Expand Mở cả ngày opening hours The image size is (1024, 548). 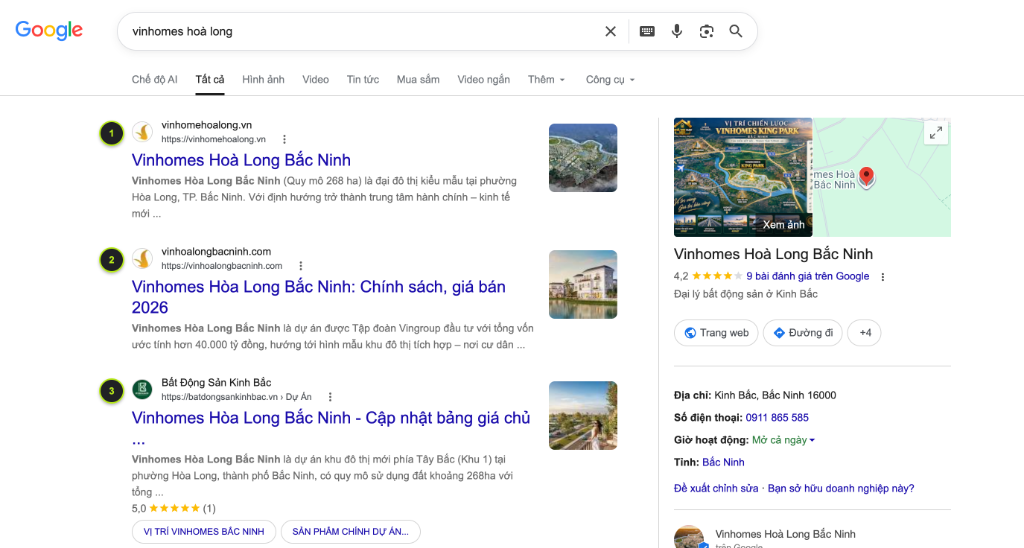pos(784,440)
